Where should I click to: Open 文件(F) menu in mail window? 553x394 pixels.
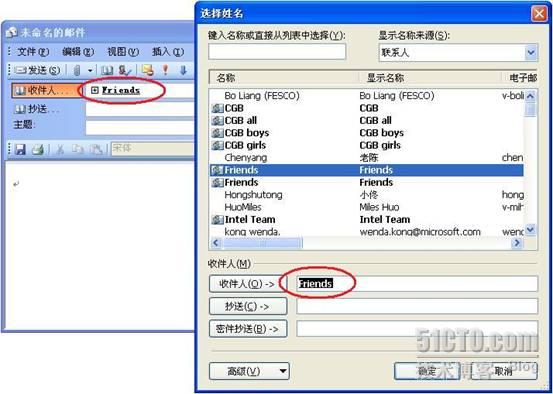[33, 52]
